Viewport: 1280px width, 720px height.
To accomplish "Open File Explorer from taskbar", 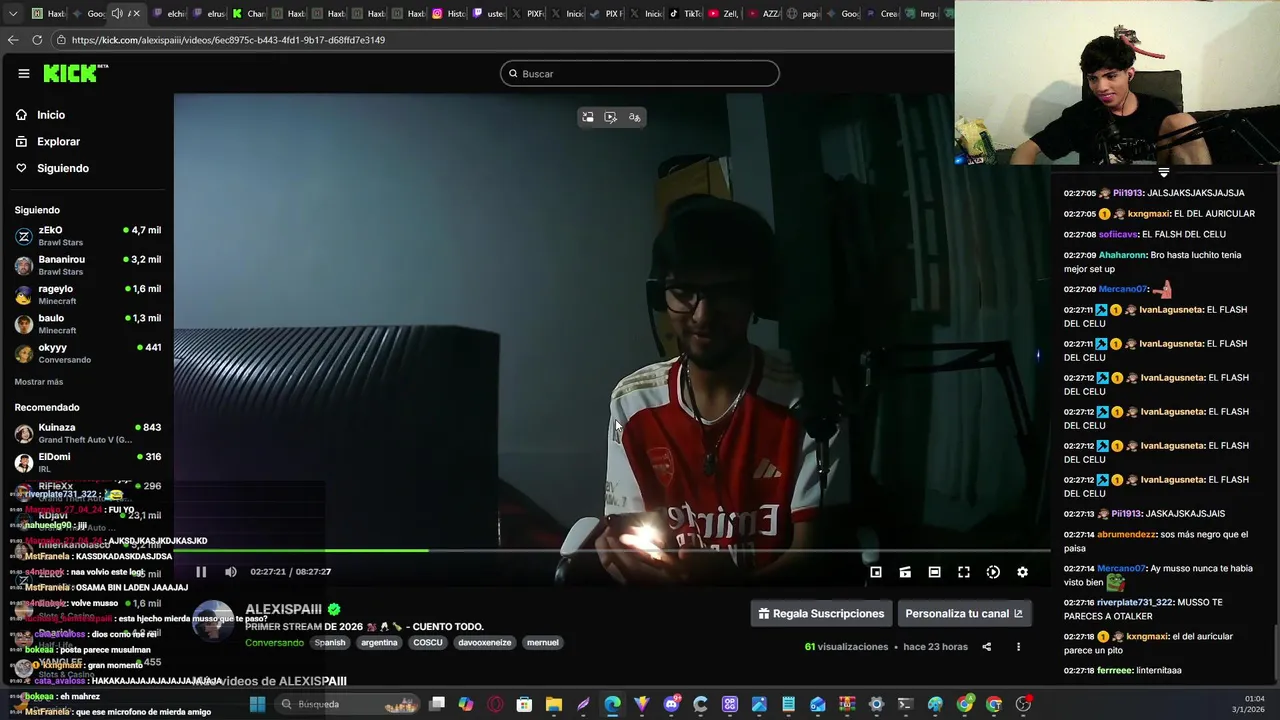I will coord(554,704).
